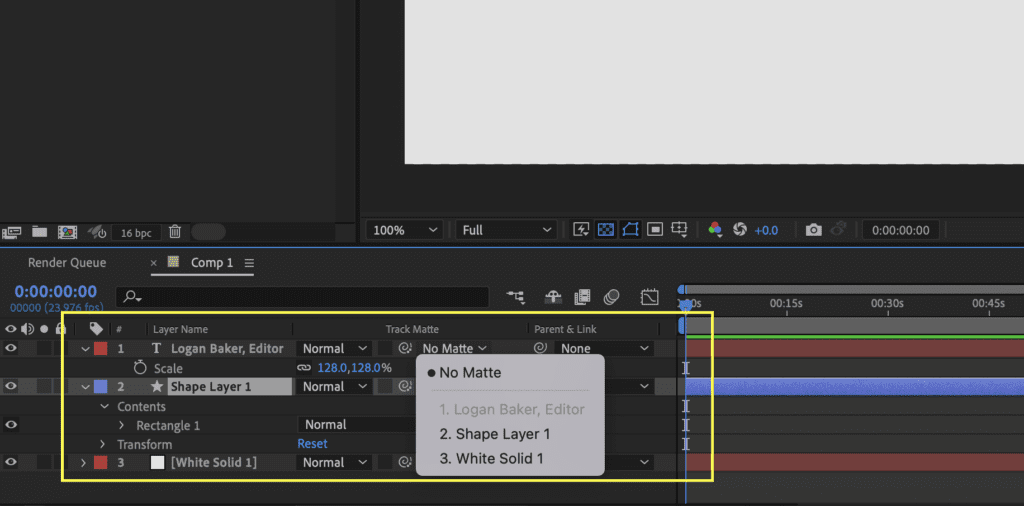1024x506 pixels.
Task: Open the 100% magnification dropdown
Action: click(x=404, y=230)
